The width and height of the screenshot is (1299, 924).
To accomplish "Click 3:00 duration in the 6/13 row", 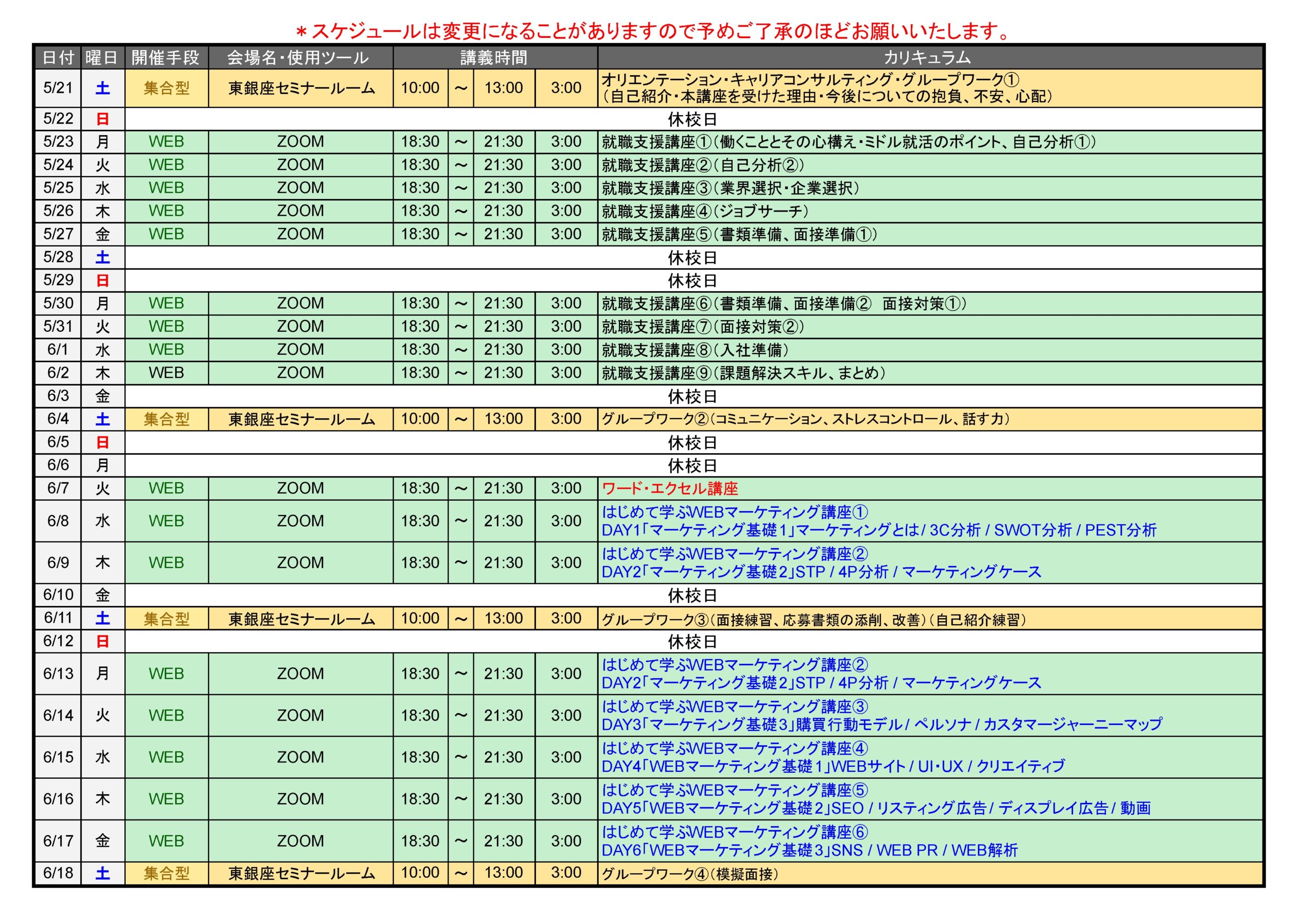I will coord(566,674).
